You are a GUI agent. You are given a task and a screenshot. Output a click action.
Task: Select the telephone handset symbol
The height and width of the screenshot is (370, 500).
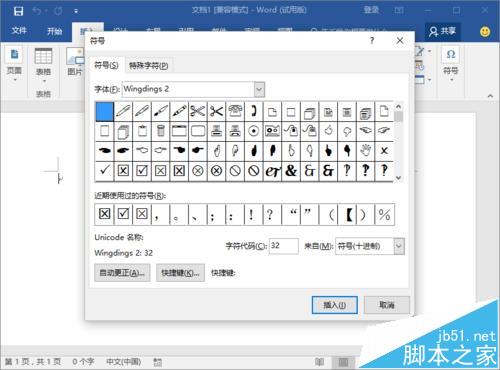coord(254,111)
